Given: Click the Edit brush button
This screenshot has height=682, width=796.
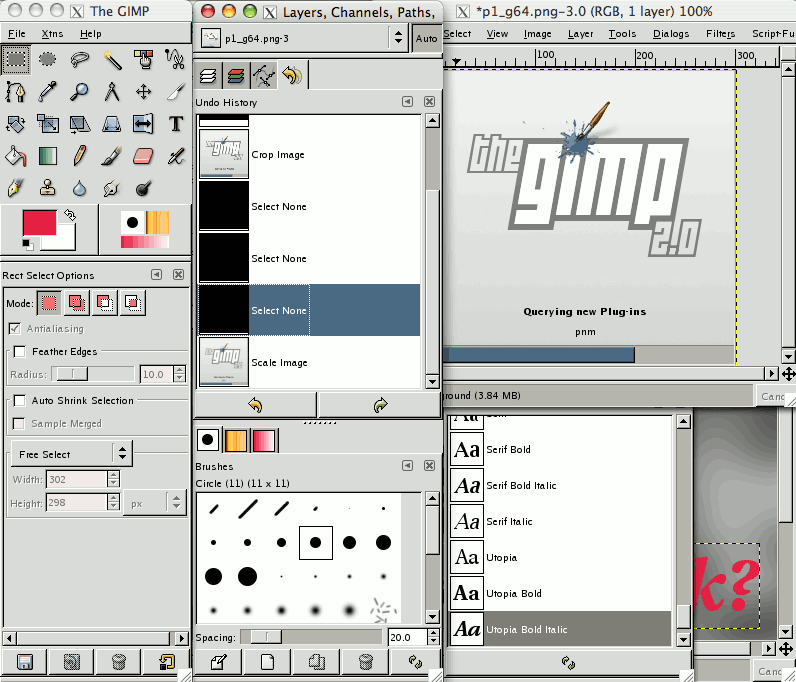Looking at the screenshot, I should point(218,662).
